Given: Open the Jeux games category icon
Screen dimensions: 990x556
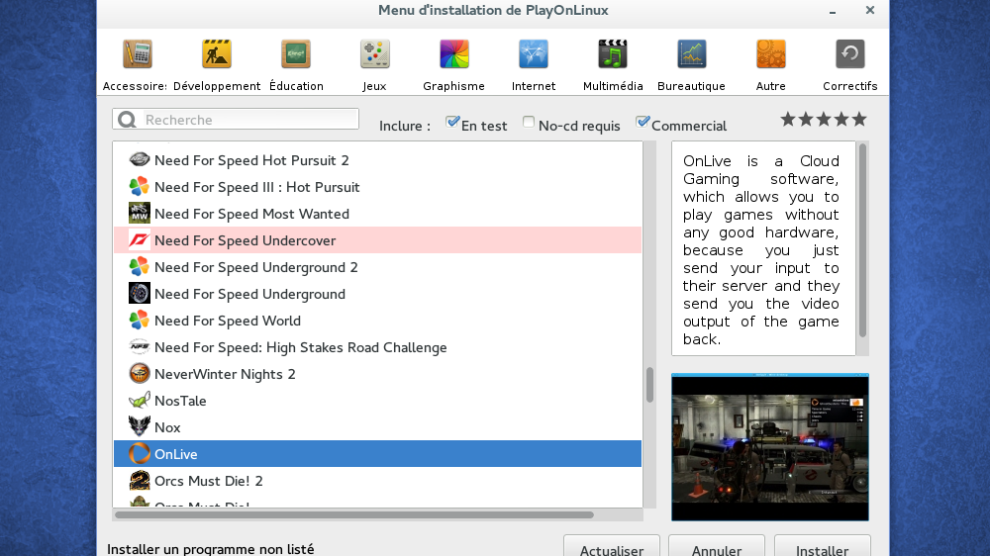Looking at the screenshot, I should click(374, 54).
